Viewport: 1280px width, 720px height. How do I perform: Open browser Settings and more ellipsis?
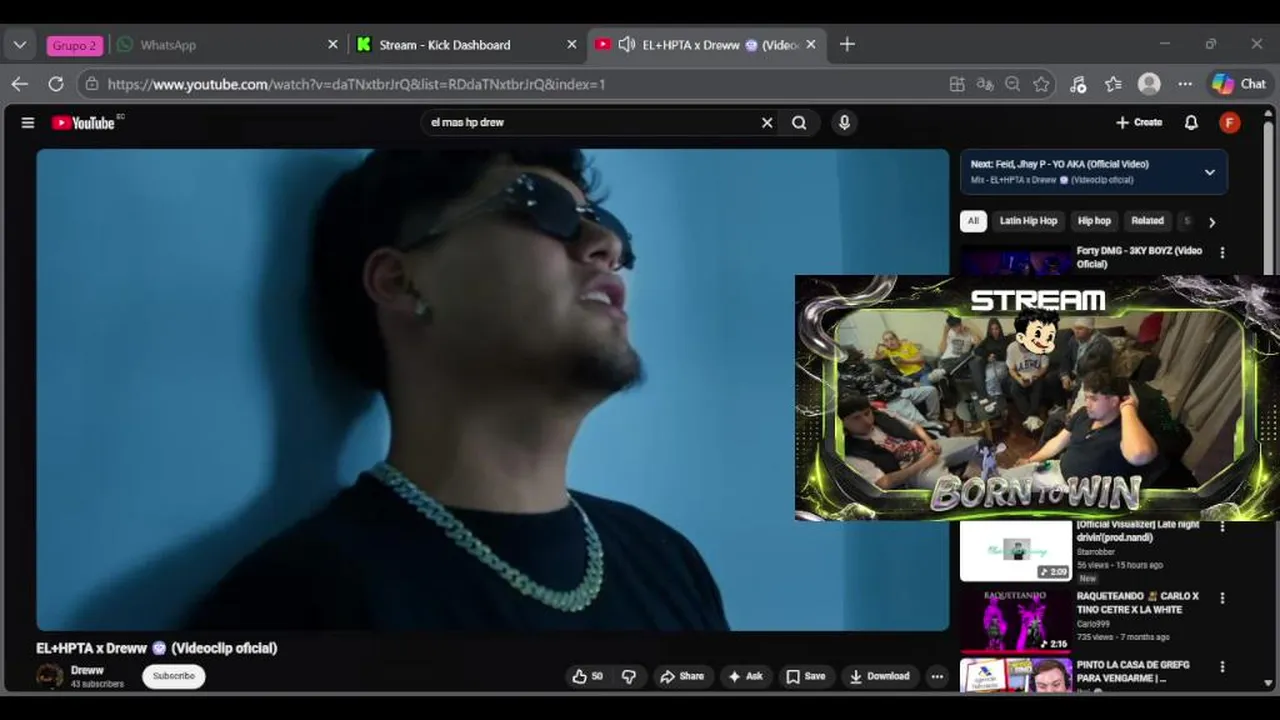pos(1185,84)
